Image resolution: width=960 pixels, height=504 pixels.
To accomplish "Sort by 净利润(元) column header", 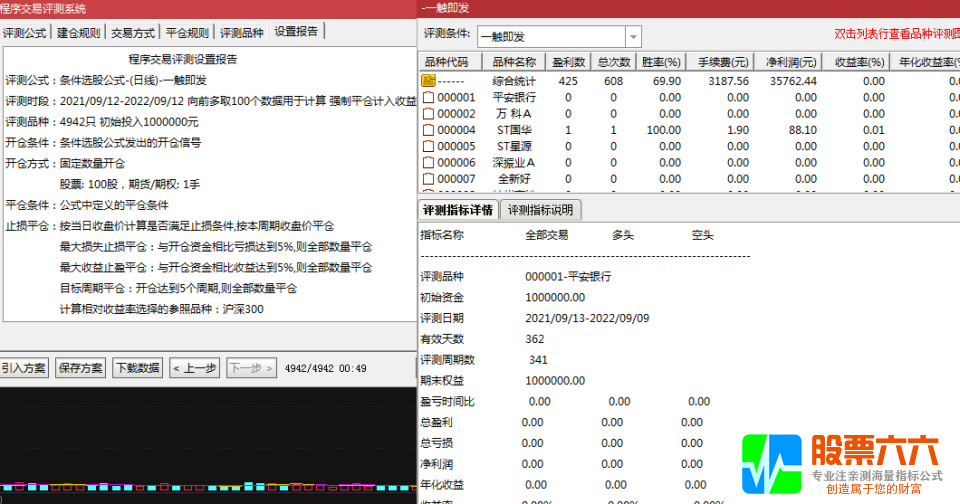I will 787,62.
